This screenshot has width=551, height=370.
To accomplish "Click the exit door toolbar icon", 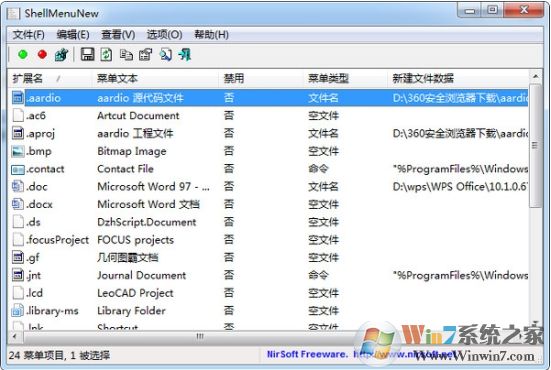I will [x=185, y=54].
